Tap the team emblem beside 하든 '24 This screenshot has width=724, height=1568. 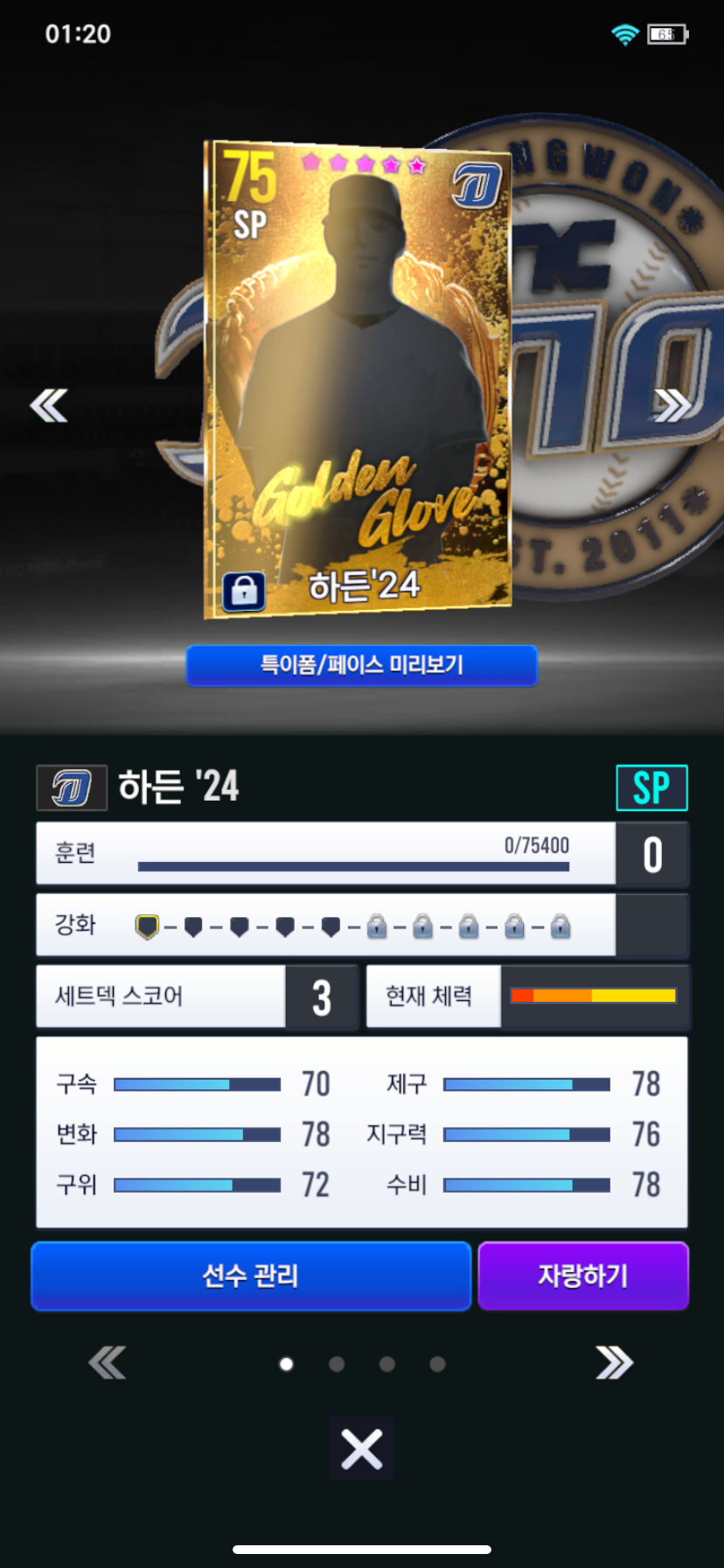tap(72, 787)
